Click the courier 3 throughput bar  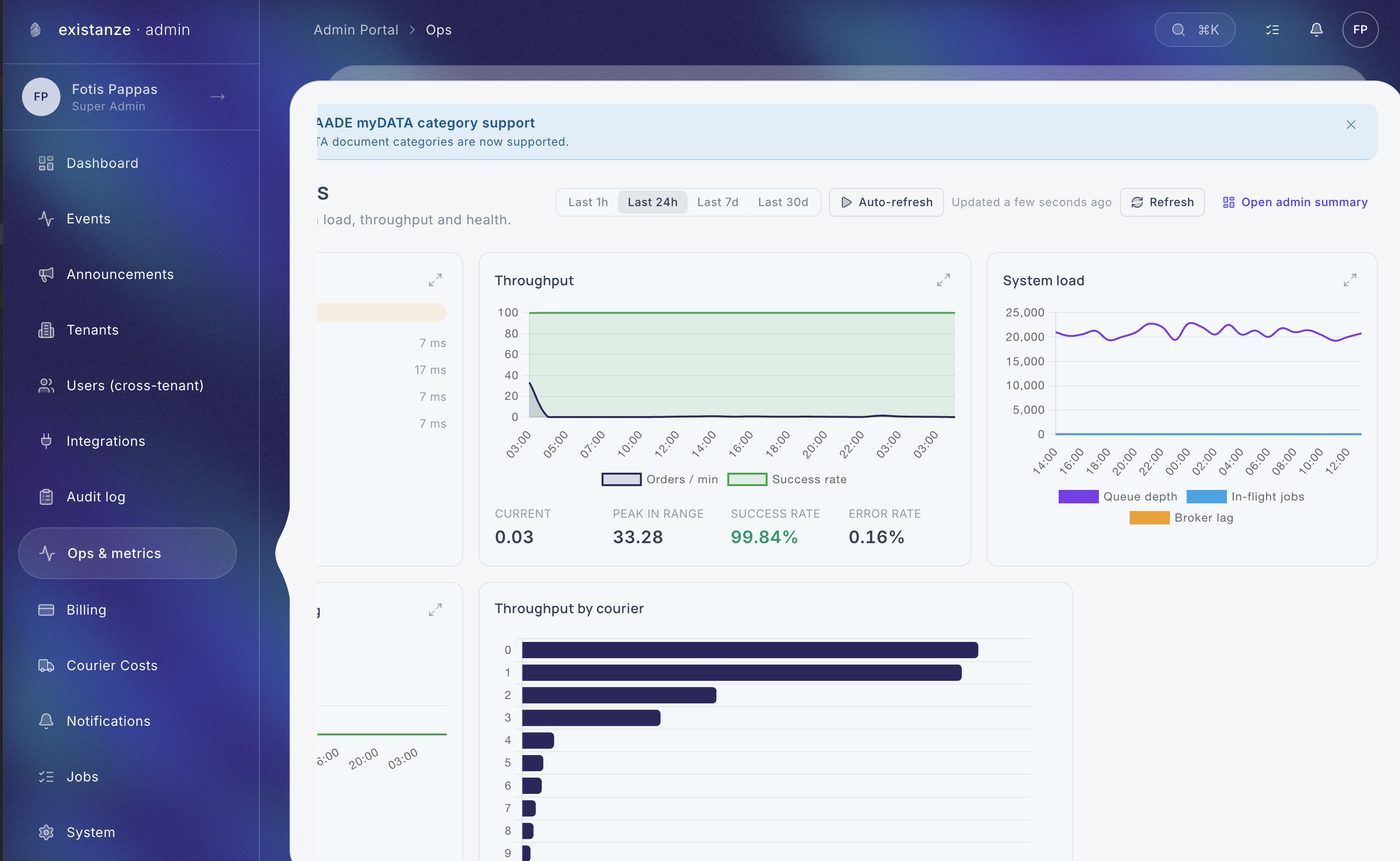[591, 718]
